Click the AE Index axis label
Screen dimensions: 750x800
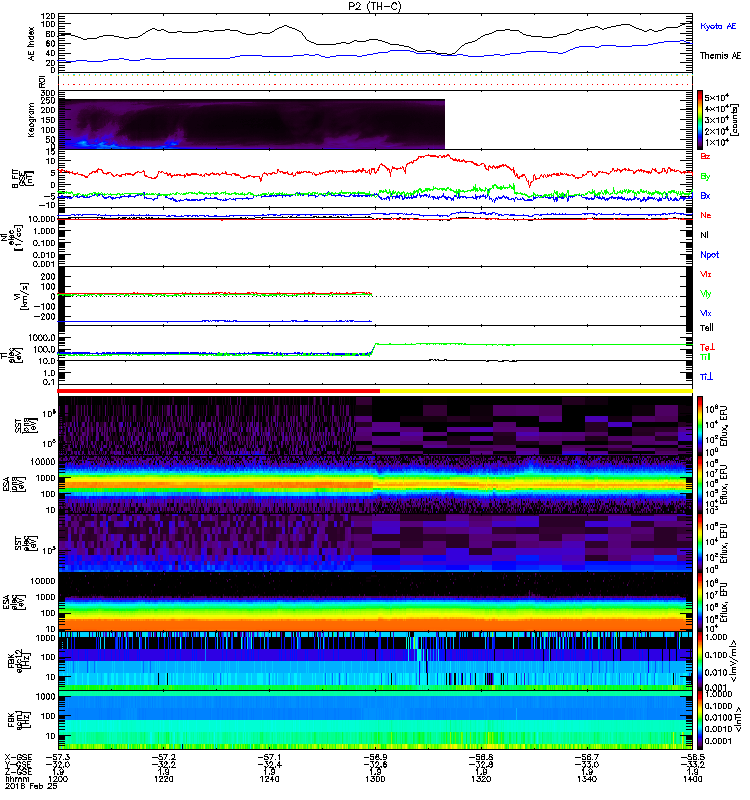pyautogui.click(x=31, y=44)
